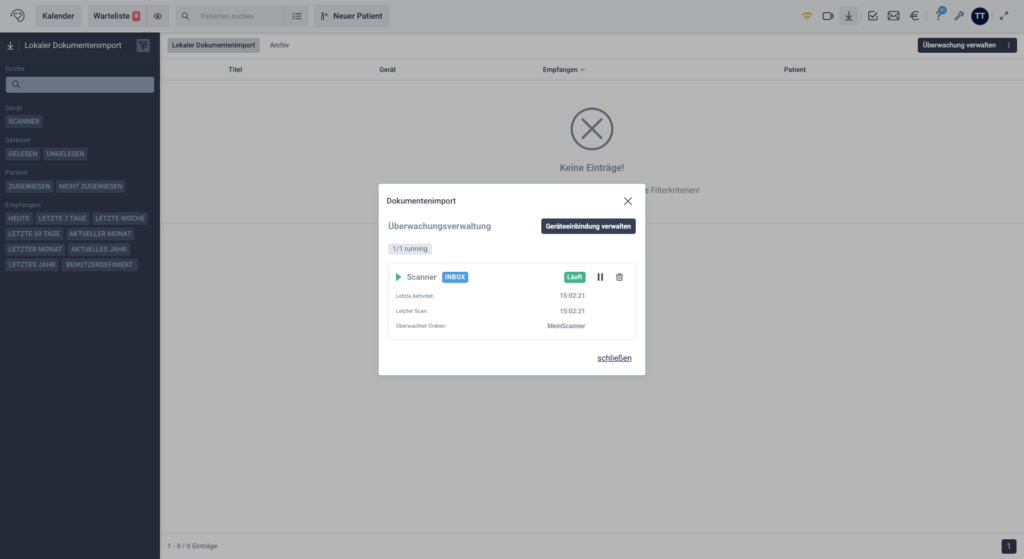Image resolution: width=1024 pixels, height=559 pixels.
Task: Open the tasks checkmark icon
Action: pyautogui.click(x=873, y=16)
